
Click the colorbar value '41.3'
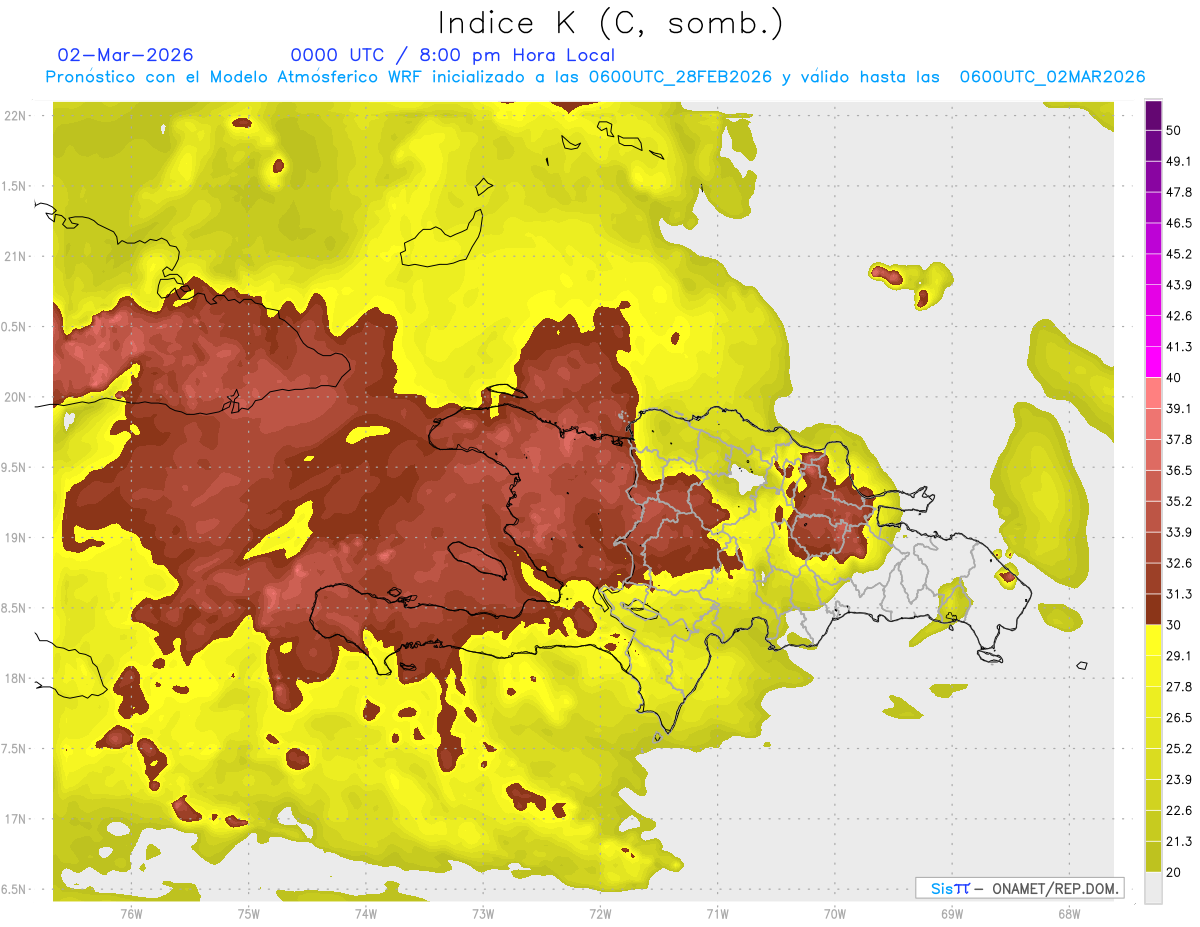1179,347
